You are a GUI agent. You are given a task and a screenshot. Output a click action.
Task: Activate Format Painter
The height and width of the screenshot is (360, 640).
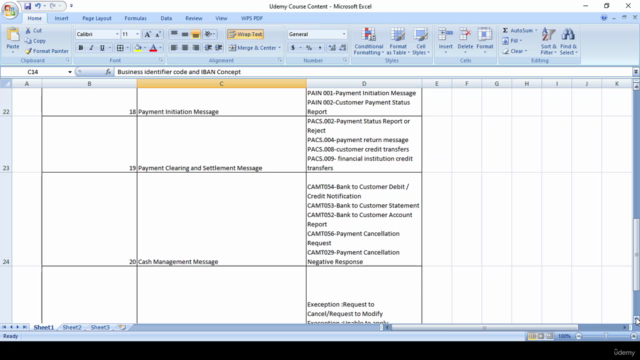(x=47, y=51)
